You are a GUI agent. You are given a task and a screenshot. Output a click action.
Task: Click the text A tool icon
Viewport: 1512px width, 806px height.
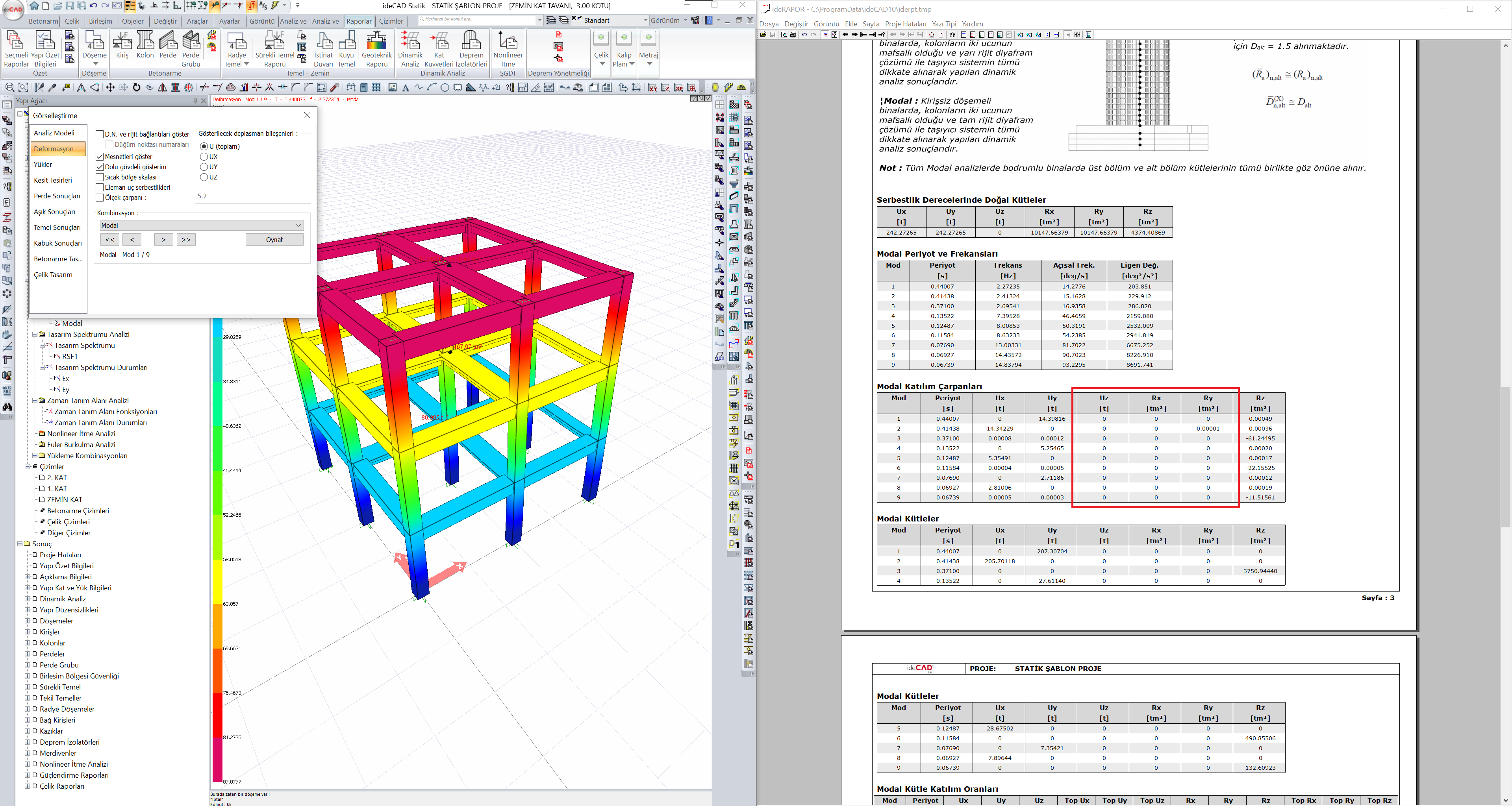click(406, 87)
